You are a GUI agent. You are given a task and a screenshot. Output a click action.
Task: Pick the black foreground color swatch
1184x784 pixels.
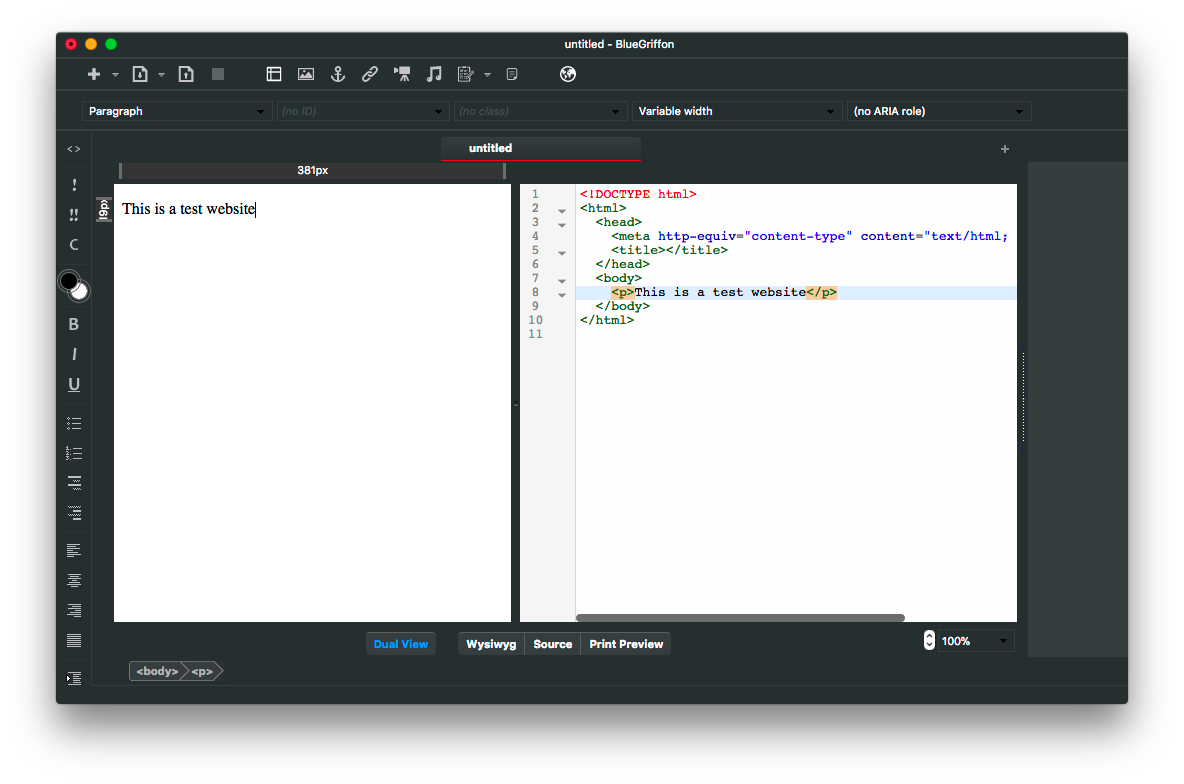pos(69,281)
